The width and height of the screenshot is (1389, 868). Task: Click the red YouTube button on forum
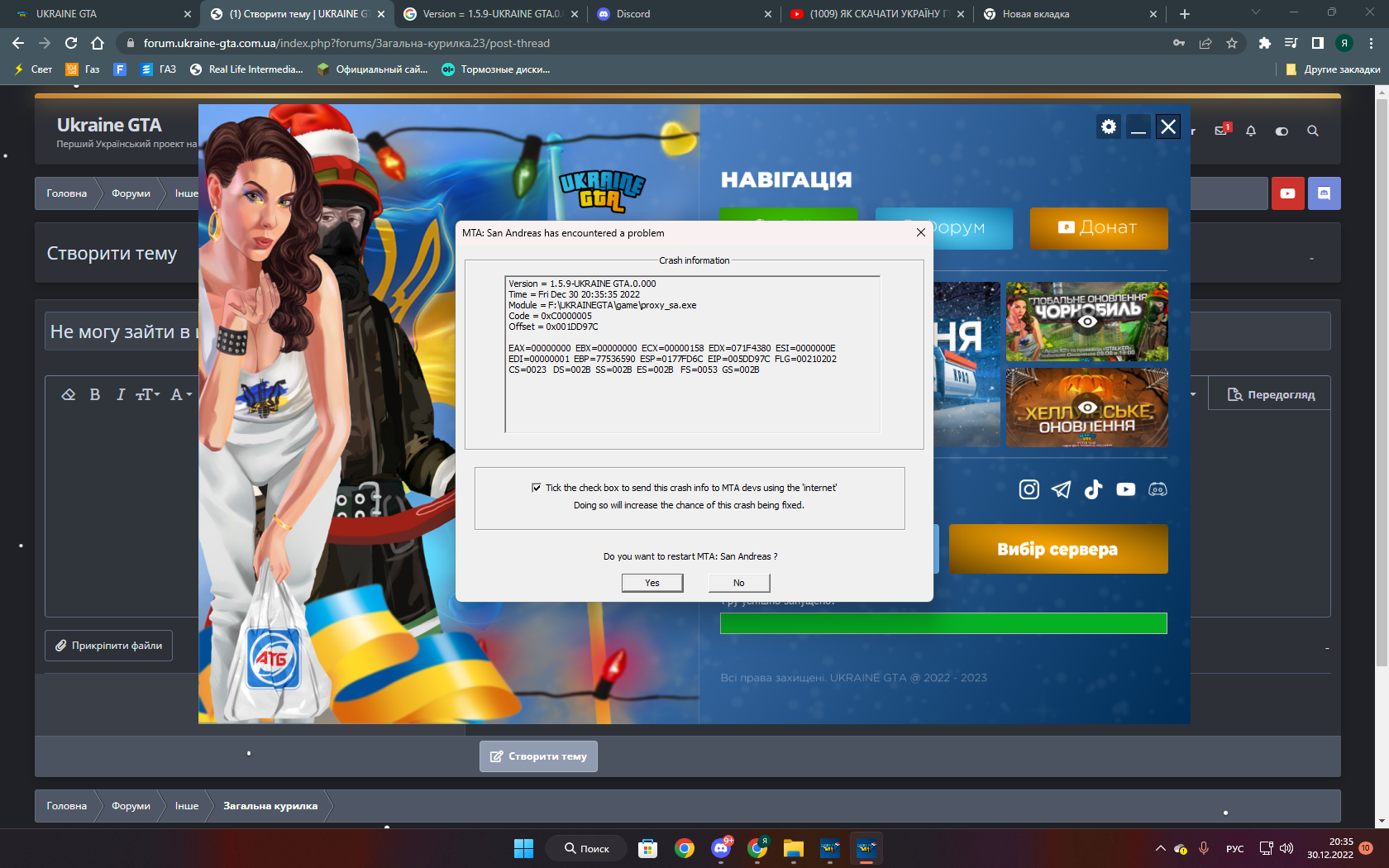(x=1287, y=193)
